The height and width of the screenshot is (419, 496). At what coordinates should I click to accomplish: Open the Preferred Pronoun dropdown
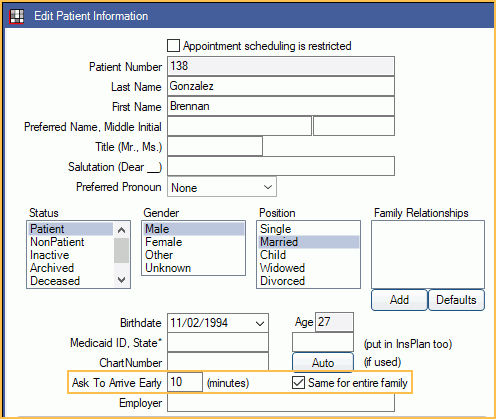coord(222,187)
